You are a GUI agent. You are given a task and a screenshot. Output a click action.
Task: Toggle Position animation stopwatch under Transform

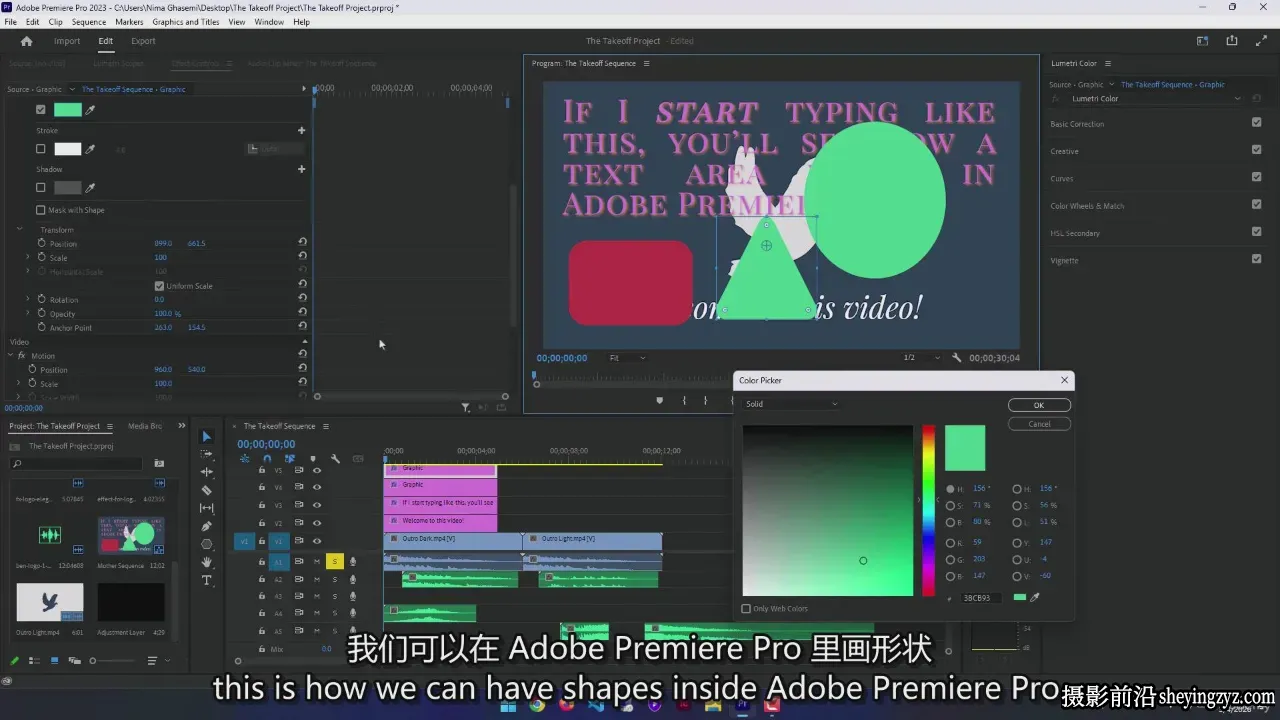pos(42,243)
